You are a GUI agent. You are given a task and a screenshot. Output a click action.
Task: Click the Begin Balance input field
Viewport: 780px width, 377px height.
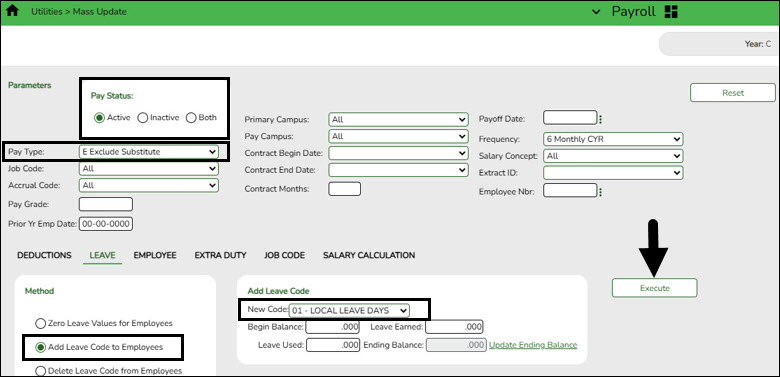pos(333,327)
